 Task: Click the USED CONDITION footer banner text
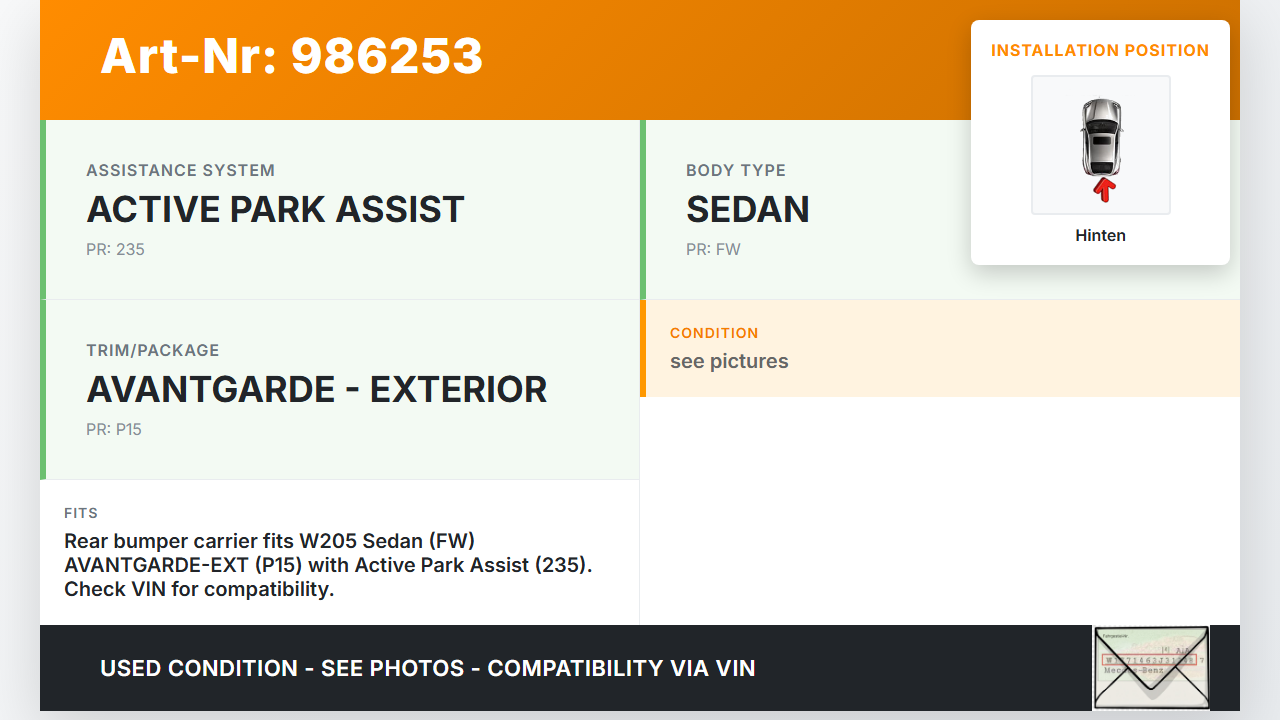coord(427,668)
